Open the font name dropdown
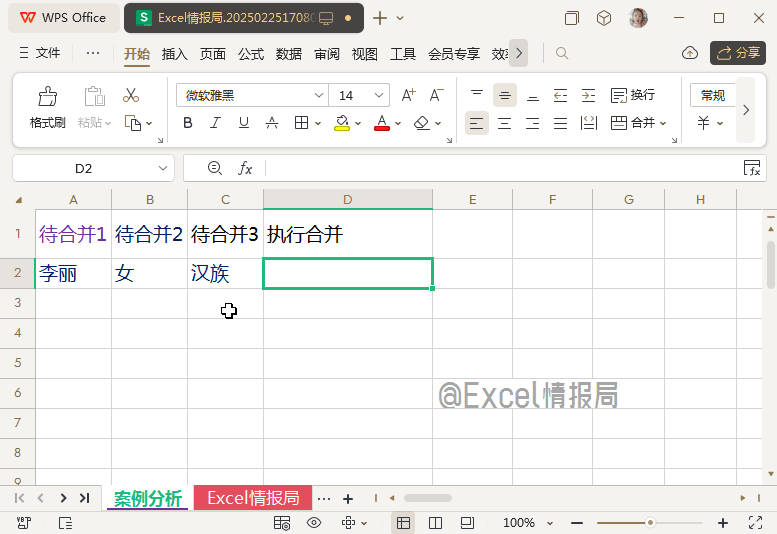Screen dimensions: 777x534 click(x=319, y=96)
